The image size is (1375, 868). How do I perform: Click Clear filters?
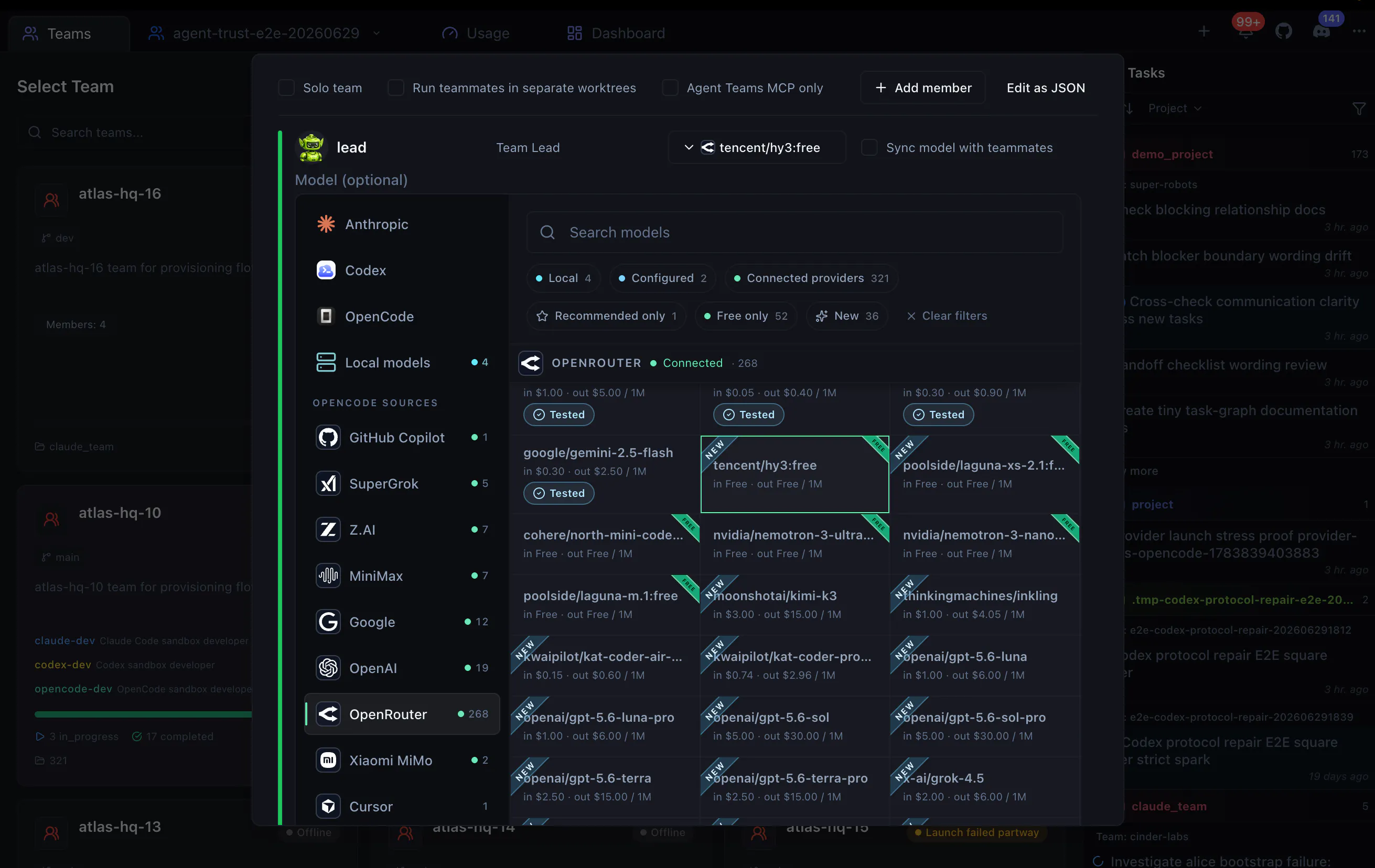point(946,316)
